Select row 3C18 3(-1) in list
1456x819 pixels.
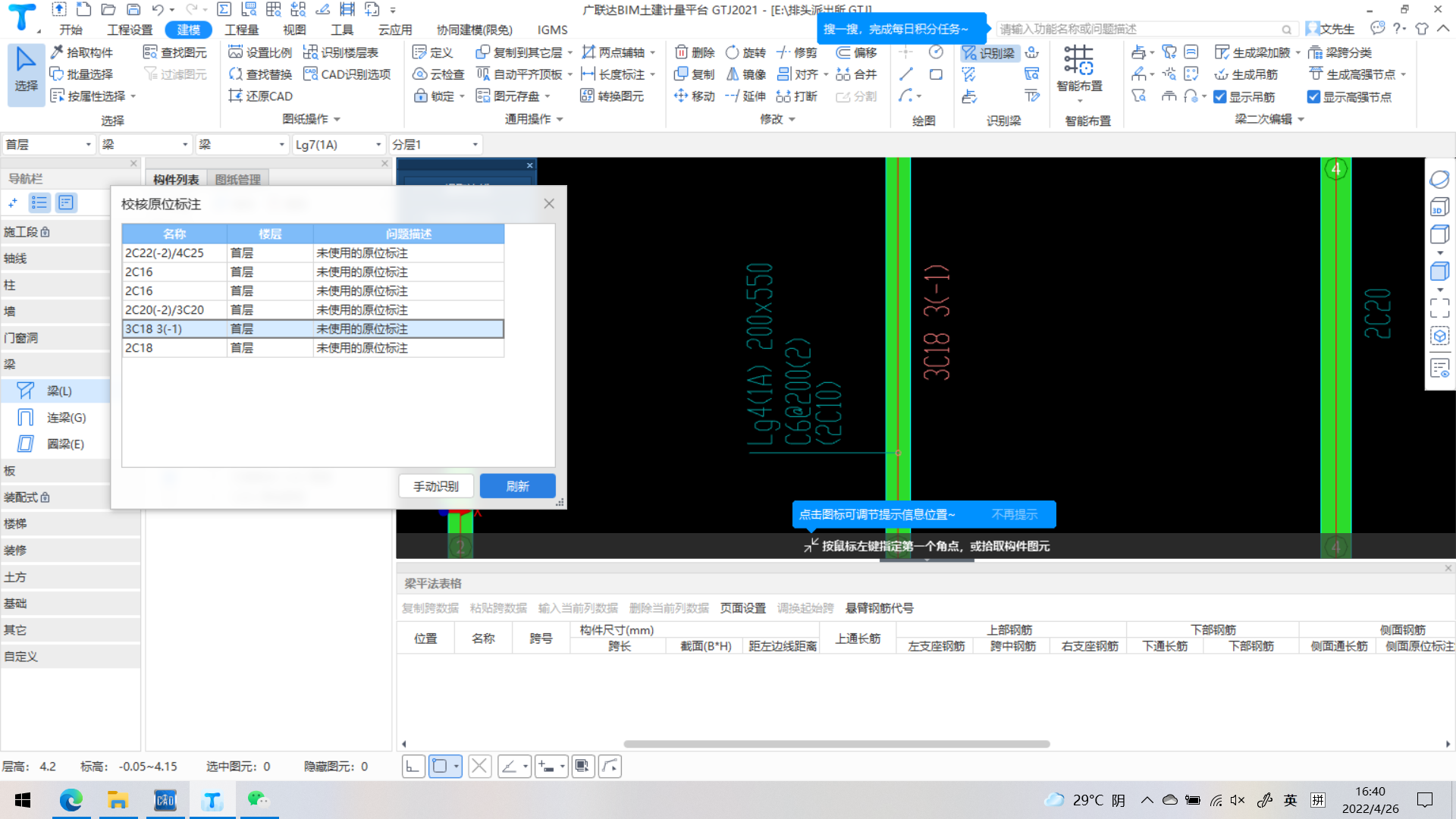(312, 328)
